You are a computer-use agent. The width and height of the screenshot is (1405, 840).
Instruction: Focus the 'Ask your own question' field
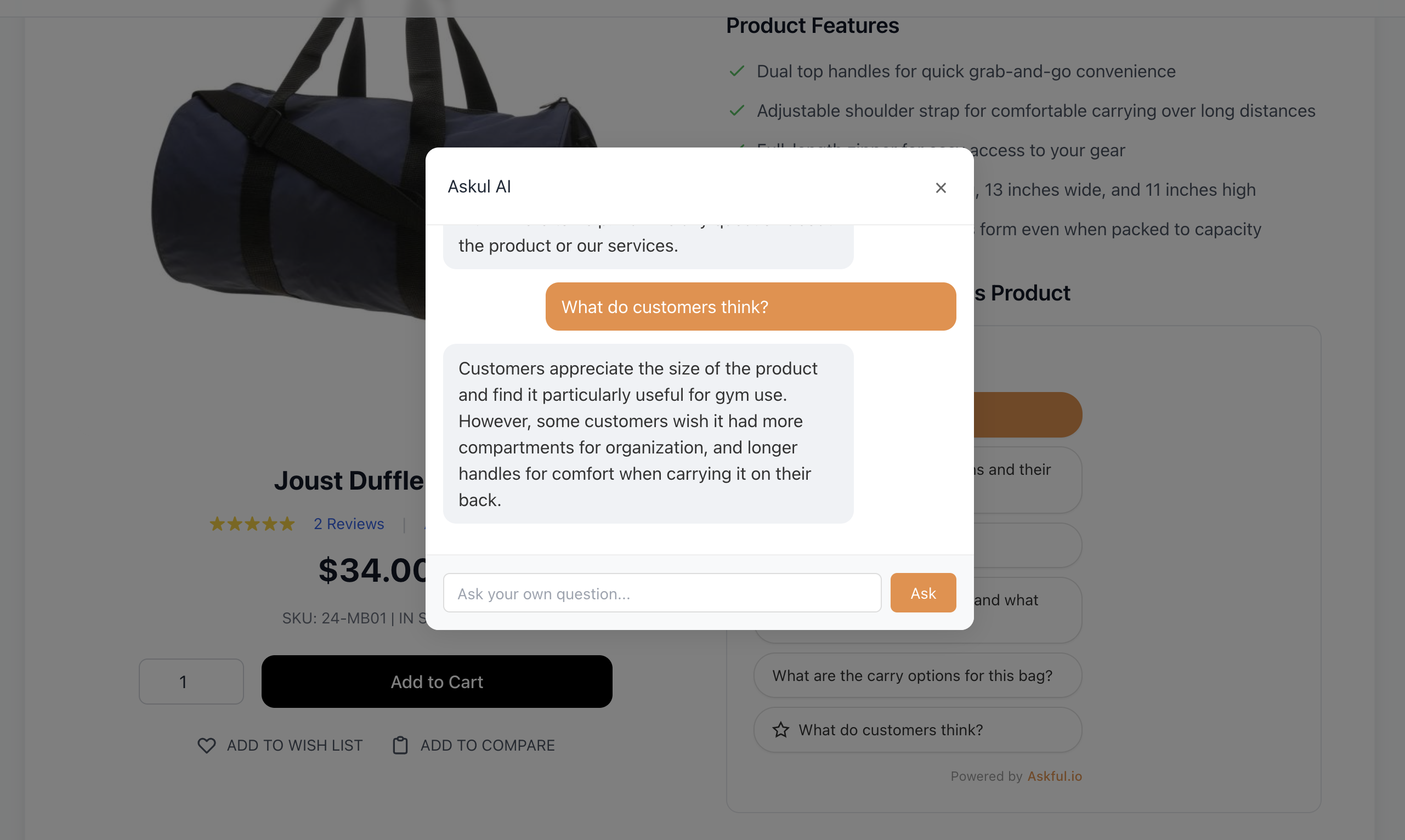[x=662, y=593]
